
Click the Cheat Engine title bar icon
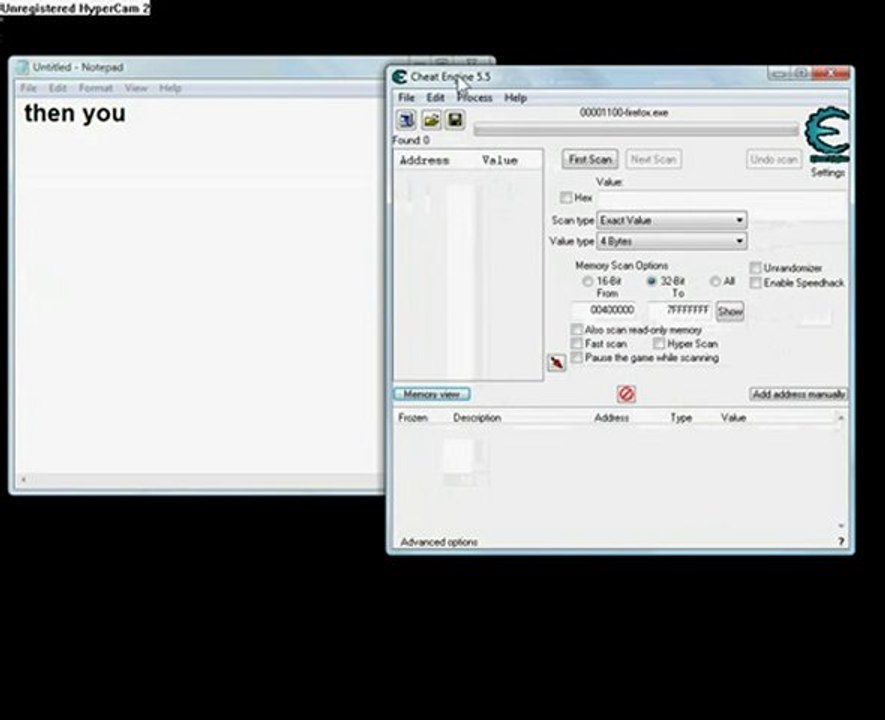point(400,77)
